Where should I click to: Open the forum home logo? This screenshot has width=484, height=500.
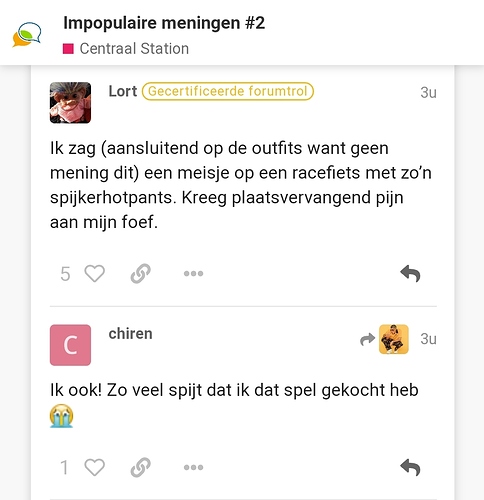(27, 35)
